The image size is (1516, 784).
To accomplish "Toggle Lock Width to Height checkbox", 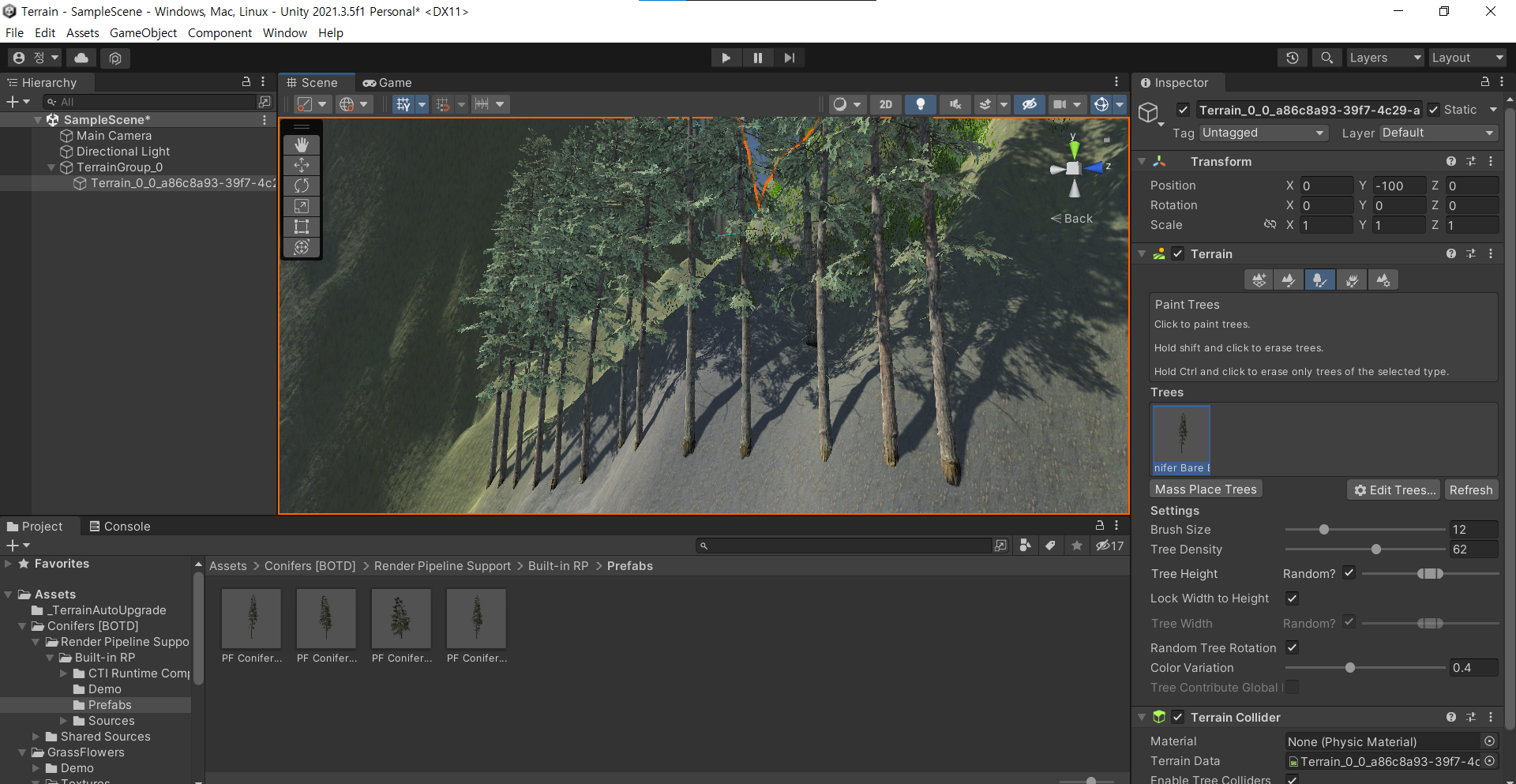I will [1292, 598].
